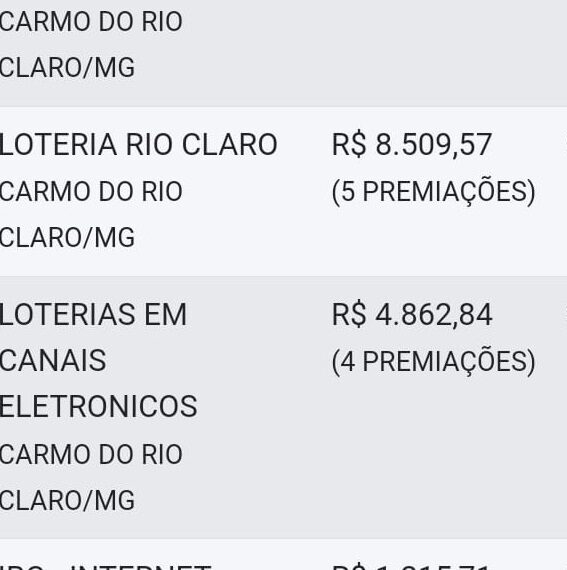Click the LOTERIAS EM text line
The height and width of the screenshot is (570, 567).
93,314
